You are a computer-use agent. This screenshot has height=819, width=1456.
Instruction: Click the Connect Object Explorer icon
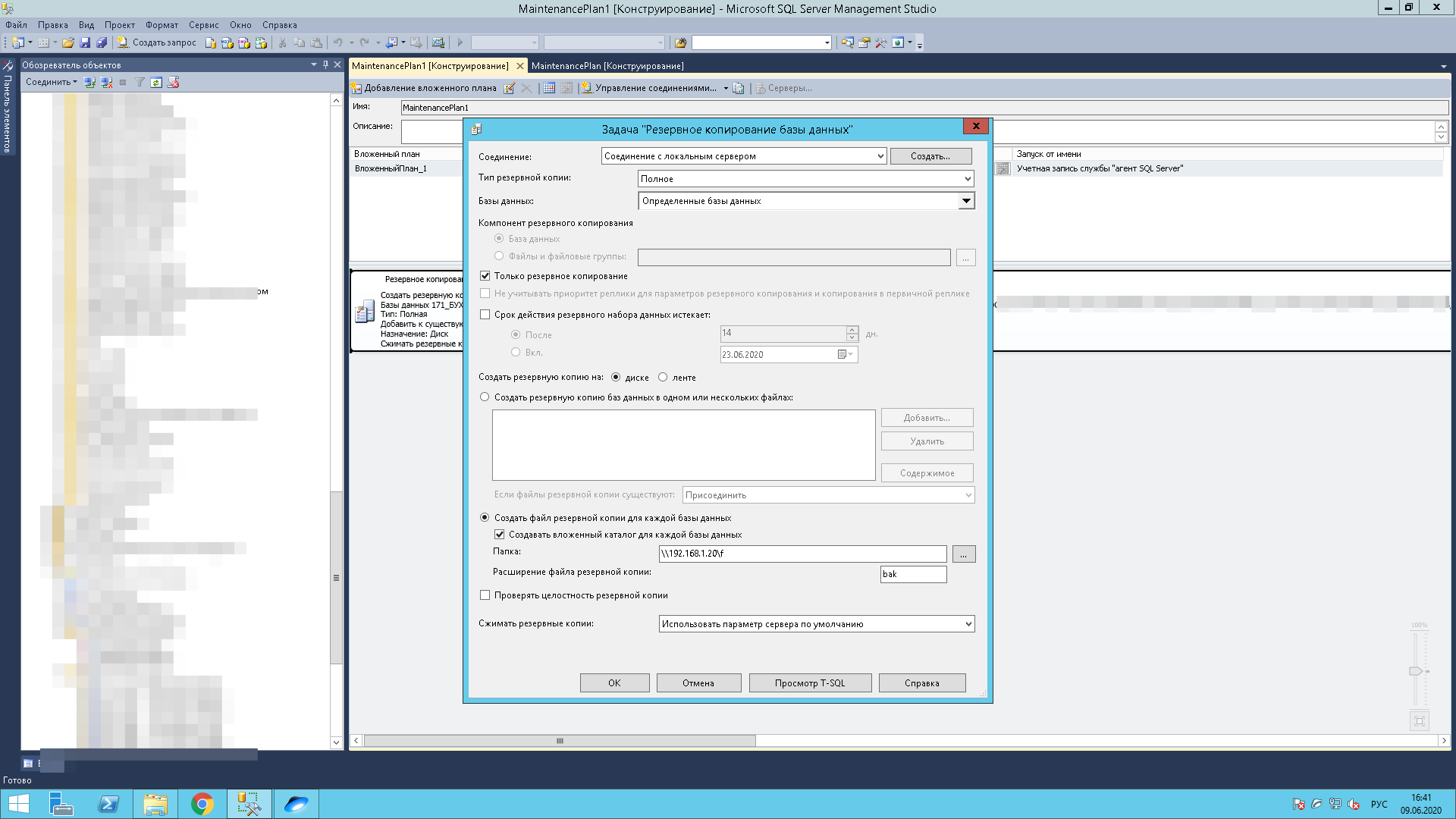[89, 82]
